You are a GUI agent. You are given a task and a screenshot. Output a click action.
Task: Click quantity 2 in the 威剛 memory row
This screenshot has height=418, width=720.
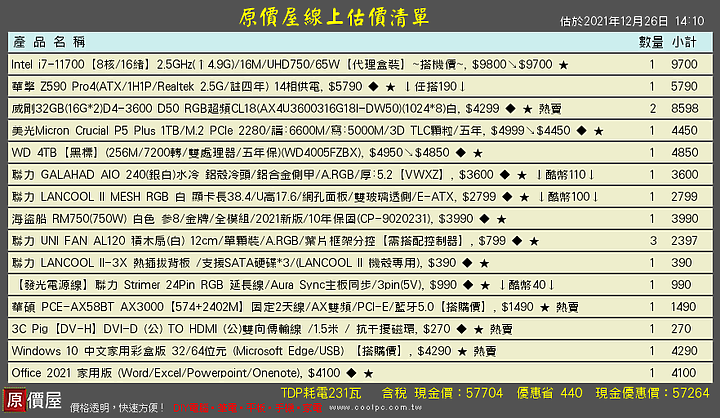coord(652,108)
